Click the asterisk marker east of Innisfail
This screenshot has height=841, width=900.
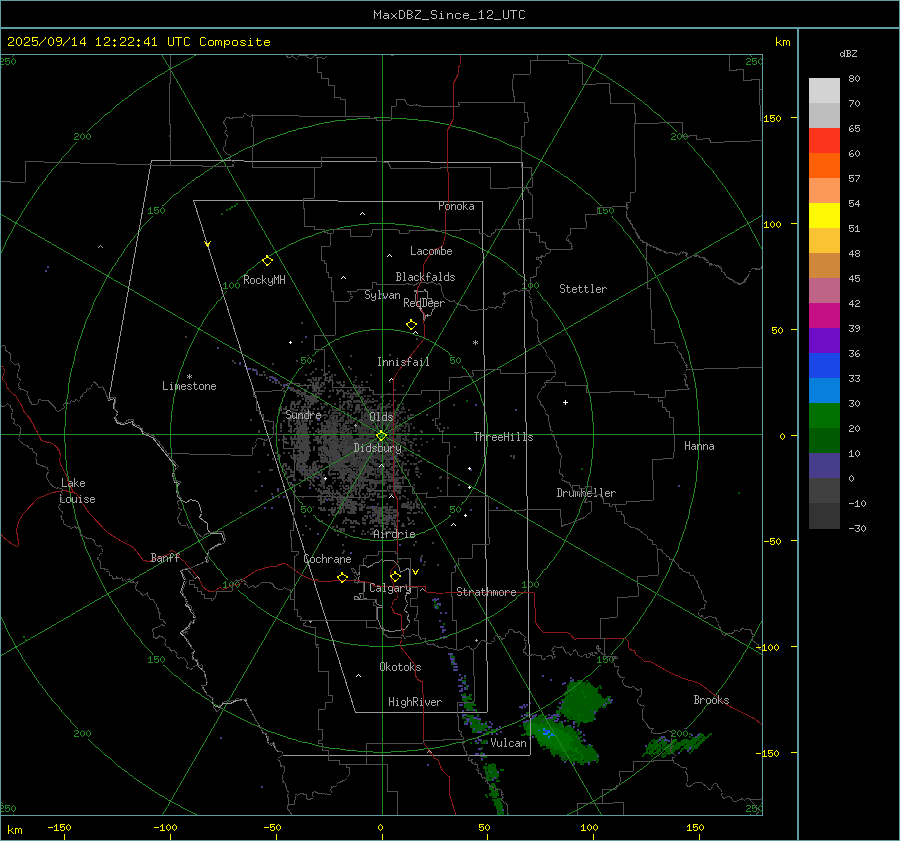[475, 343]
